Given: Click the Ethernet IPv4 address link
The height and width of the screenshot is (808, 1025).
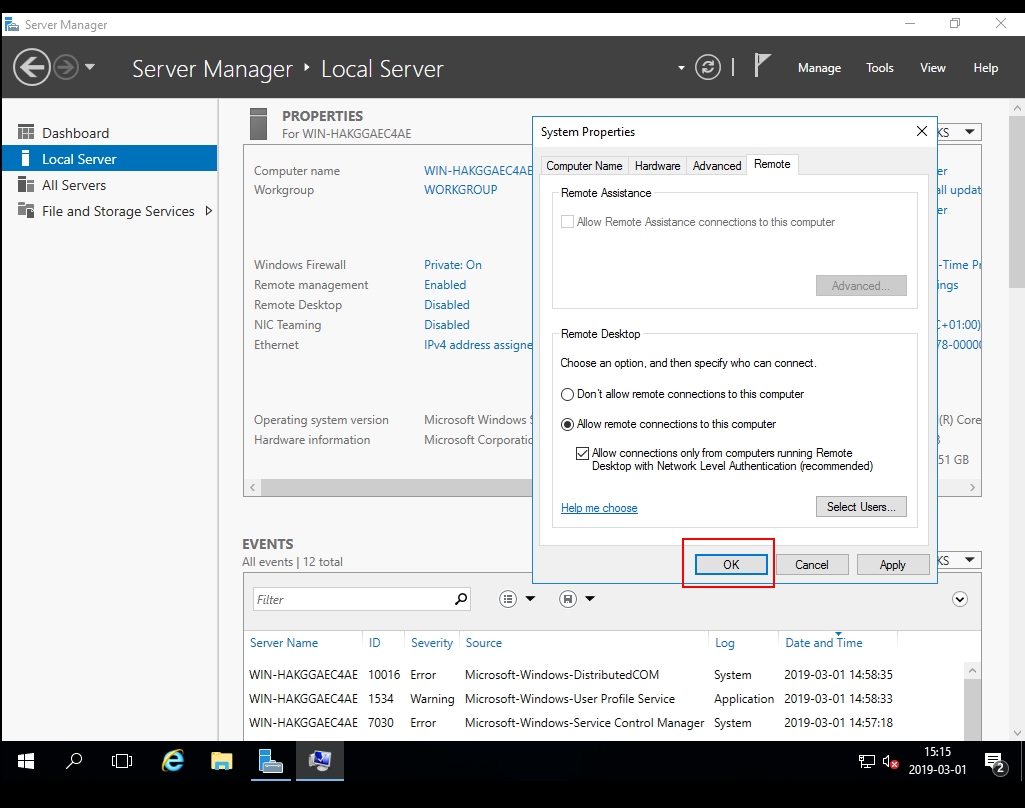Looking at the screenshot, I should point(478,345).
